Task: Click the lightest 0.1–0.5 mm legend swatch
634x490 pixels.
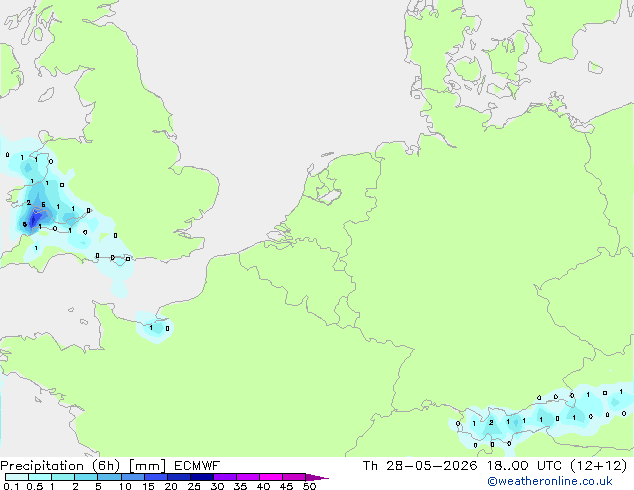Action: (17, 477)
